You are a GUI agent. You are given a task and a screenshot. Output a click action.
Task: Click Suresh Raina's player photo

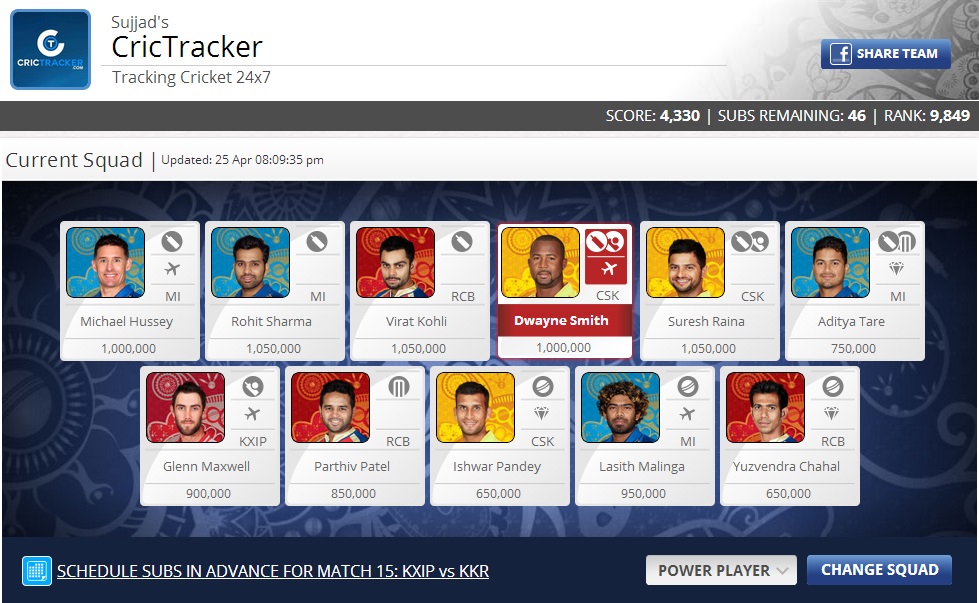pyautogui.click(x=685, y=262)
